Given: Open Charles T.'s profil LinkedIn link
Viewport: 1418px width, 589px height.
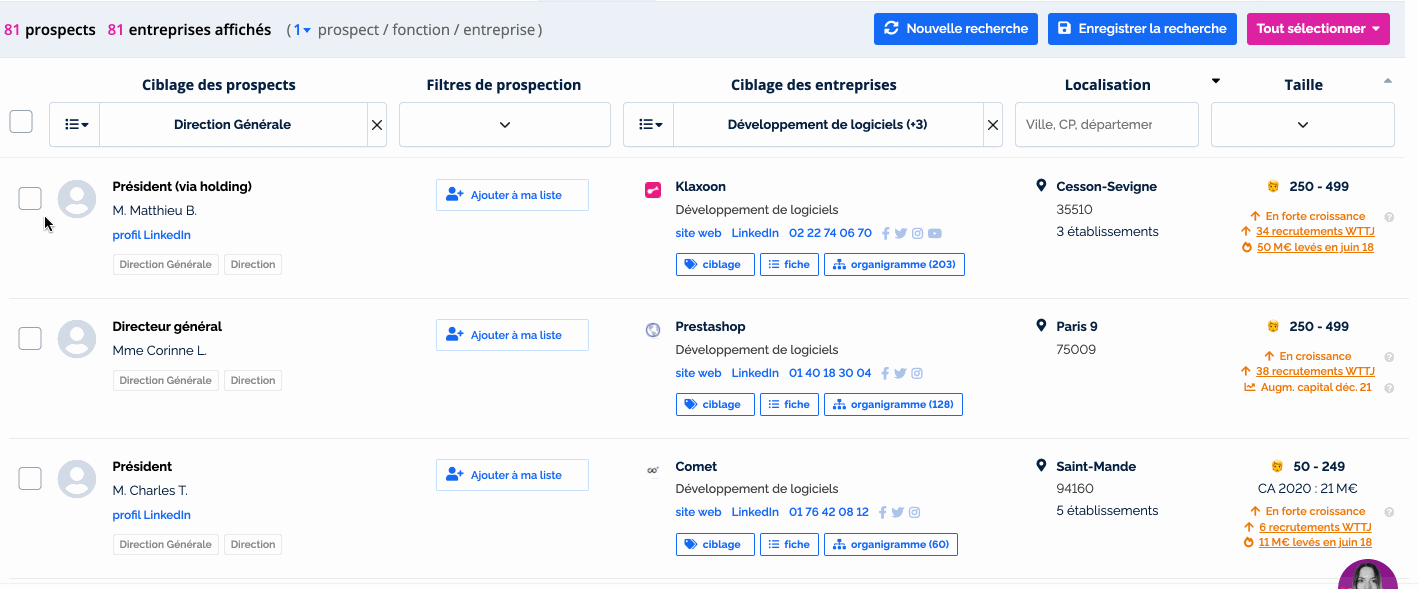Looking at the screenshot, I should click(151, 515).
